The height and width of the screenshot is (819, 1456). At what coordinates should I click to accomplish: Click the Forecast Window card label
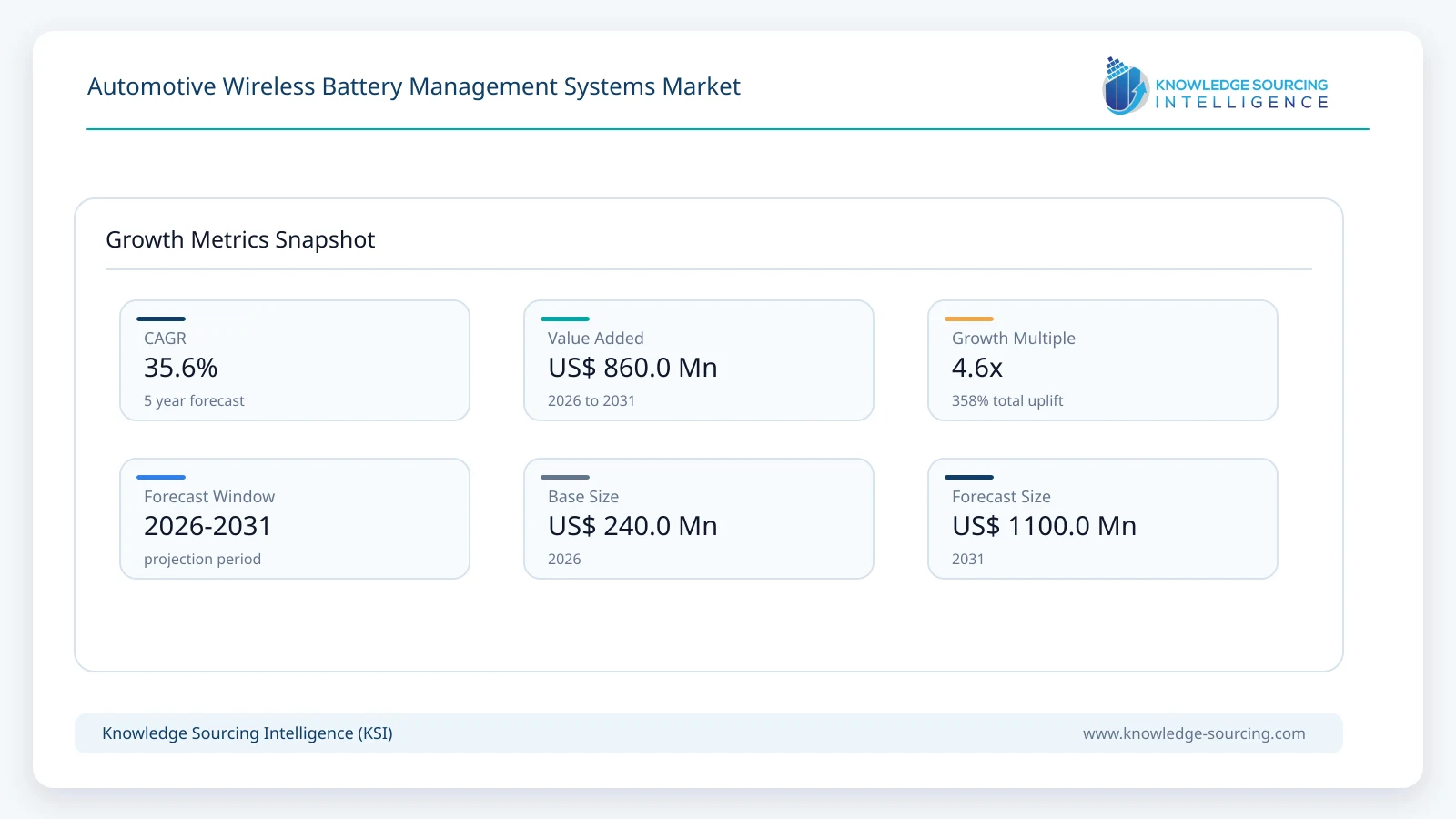coord(209,497)
